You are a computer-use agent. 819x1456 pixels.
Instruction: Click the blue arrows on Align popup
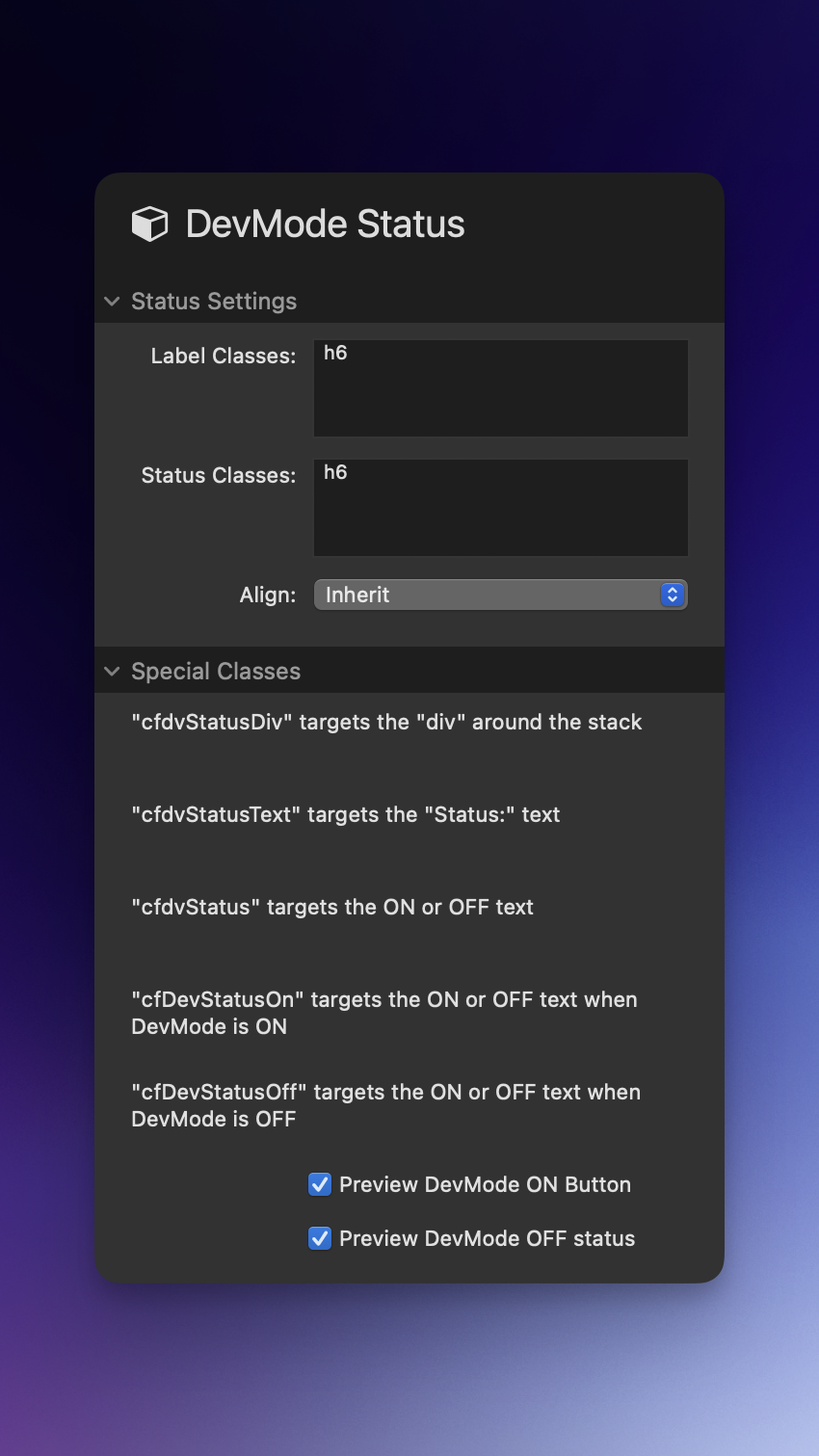[x=673, y=595]
